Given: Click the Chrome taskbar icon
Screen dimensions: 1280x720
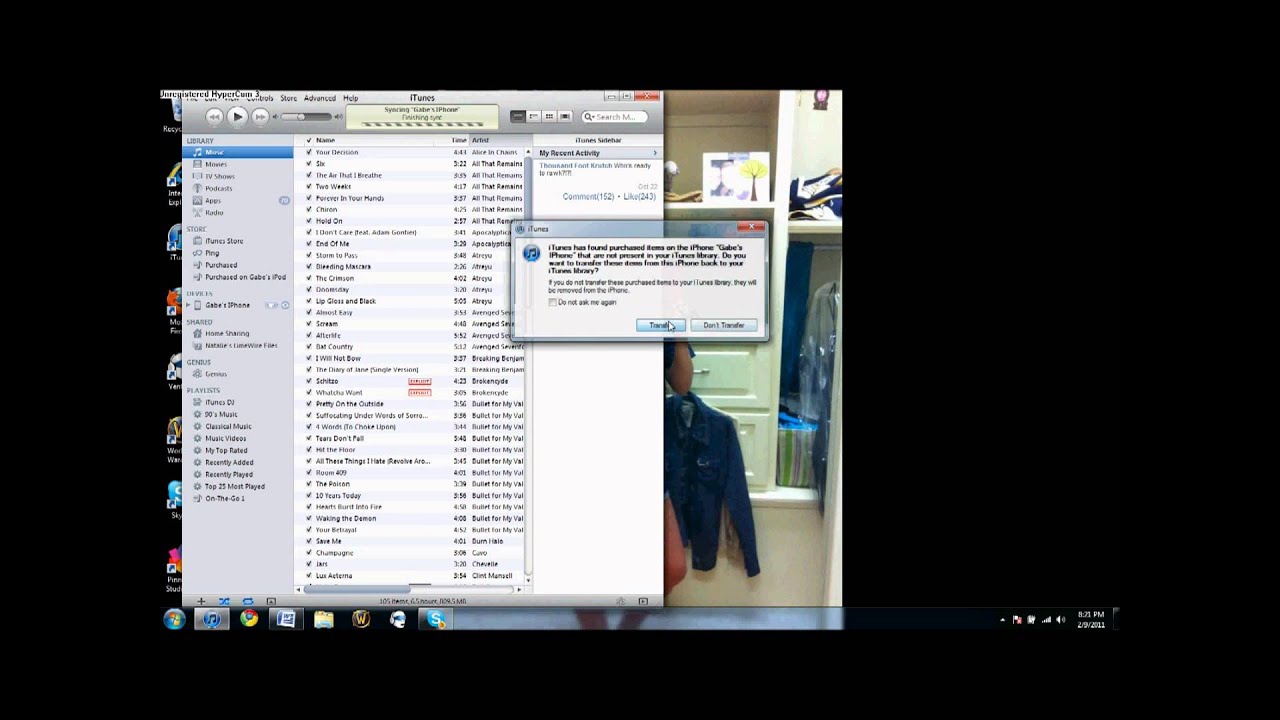Looking at the screenshot, I should click(x=249, y=619).
